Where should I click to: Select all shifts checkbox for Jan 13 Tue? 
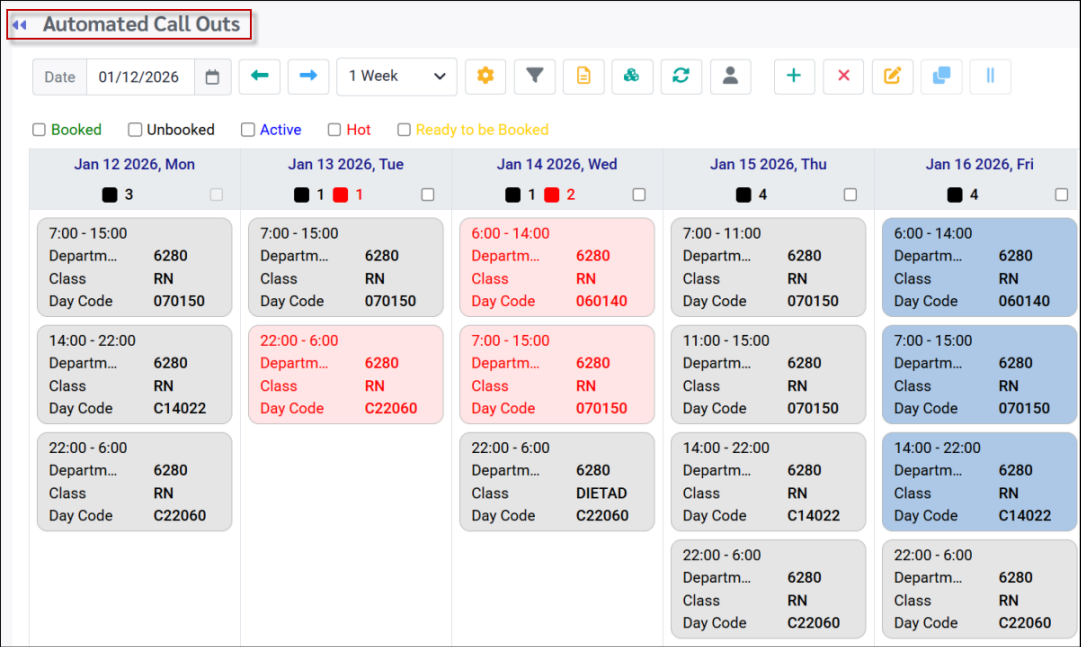[428, 195]
